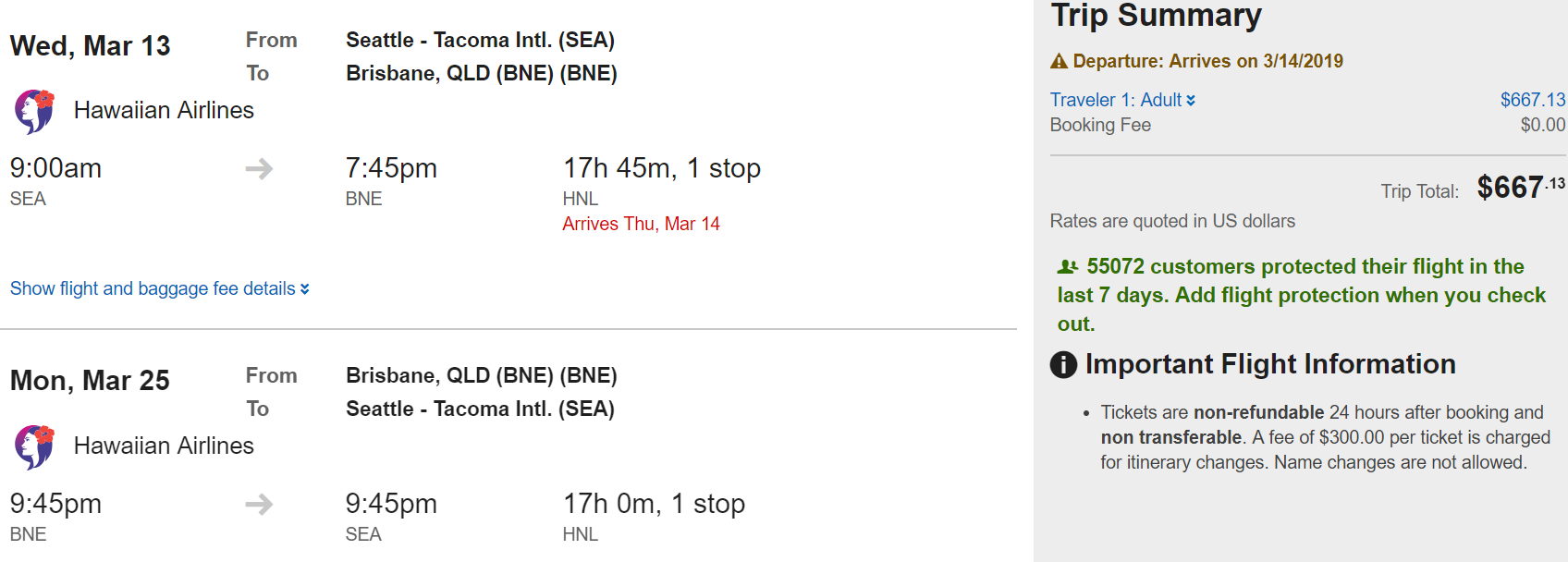Click the departure warning triangle icon
1568x562 pixels.
1059,62
